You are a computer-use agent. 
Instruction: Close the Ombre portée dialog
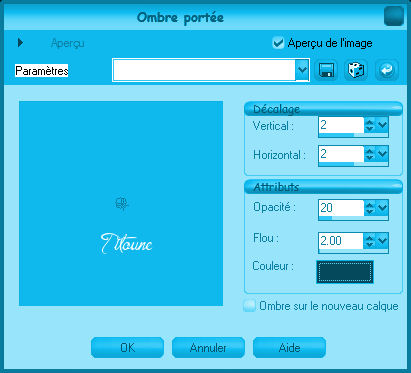point(394,16)
